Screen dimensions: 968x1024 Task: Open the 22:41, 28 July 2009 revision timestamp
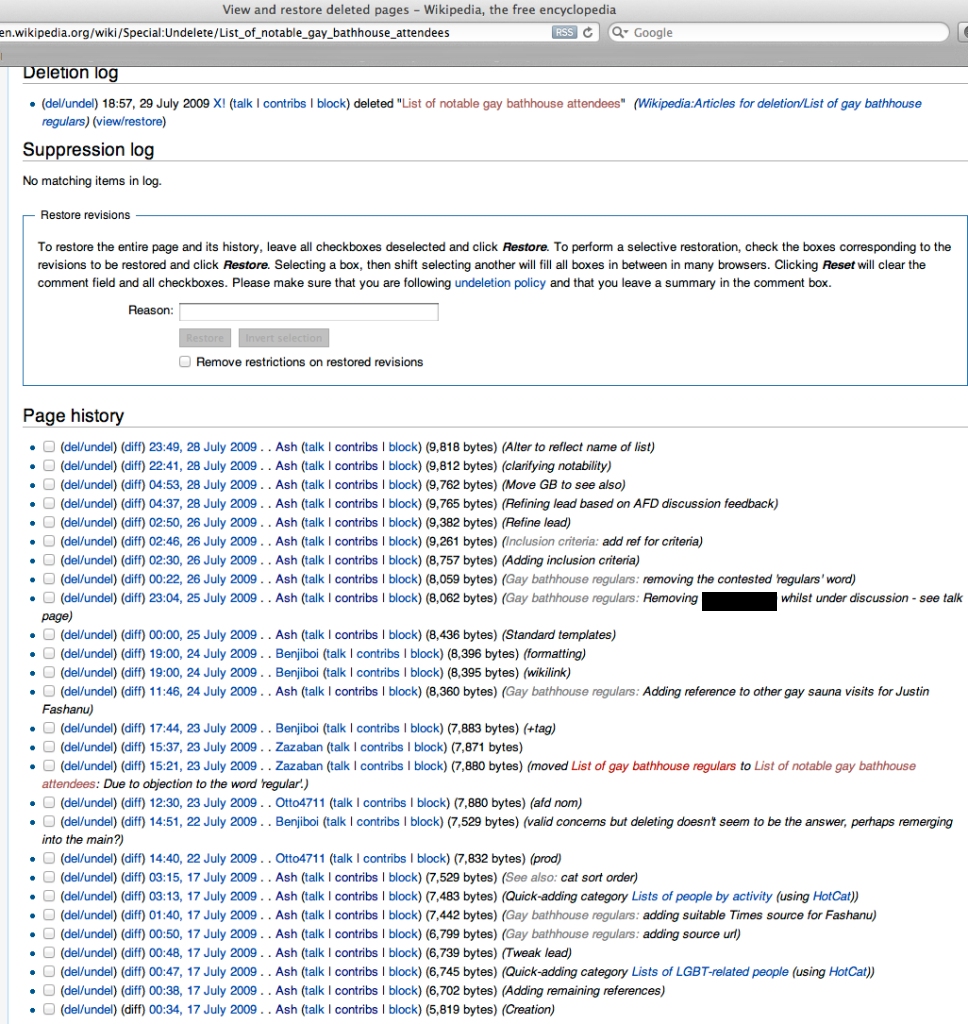(x=203, y=466)
